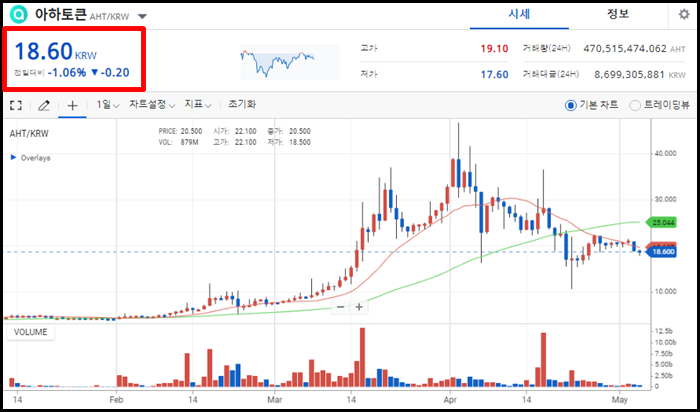
Task: Switch to the 시세 tab
Action: coord(519,15)
